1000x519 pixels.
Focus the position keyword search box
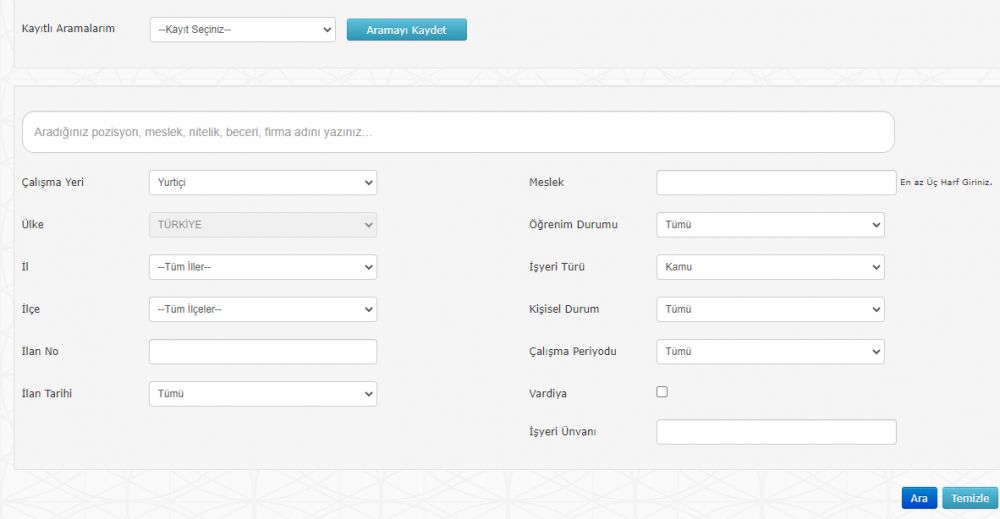[458, 132]
